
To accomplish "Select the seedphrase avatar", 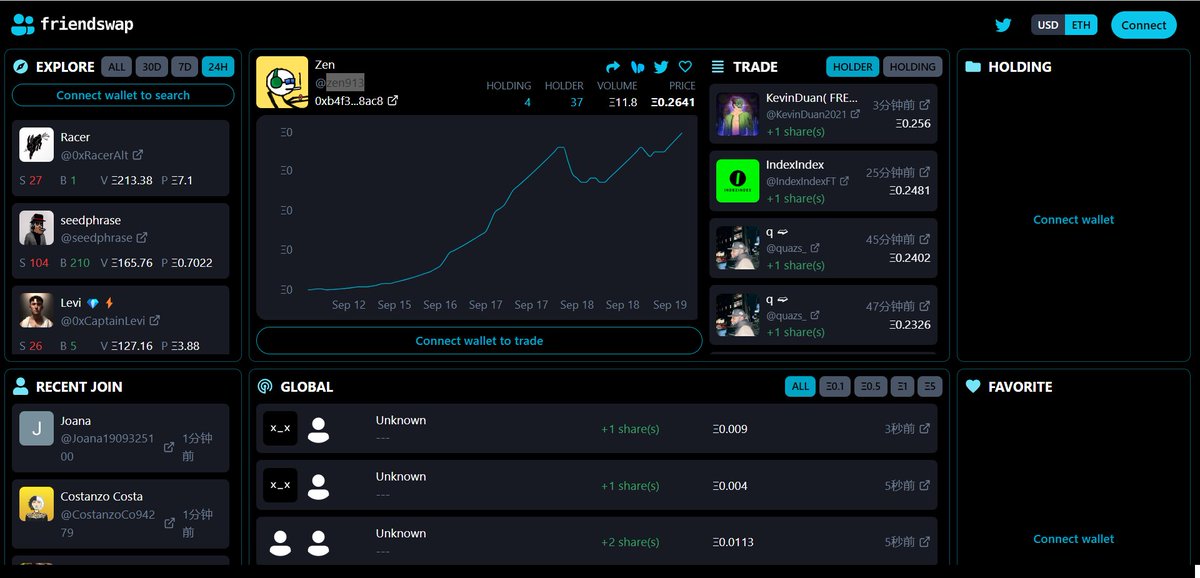I will [37, 228].
